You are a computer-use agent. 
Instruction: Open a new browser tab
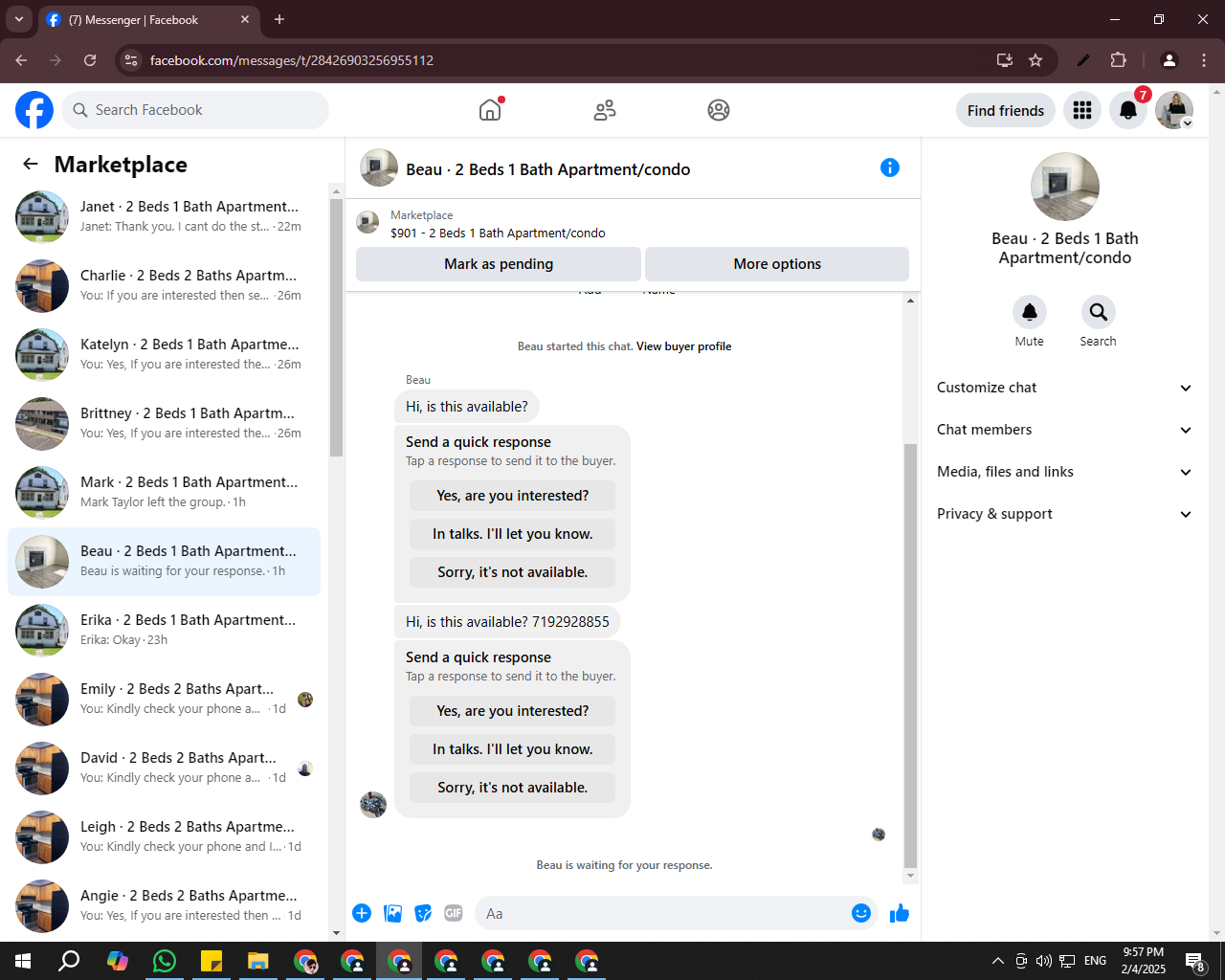(x=279, y=19)
